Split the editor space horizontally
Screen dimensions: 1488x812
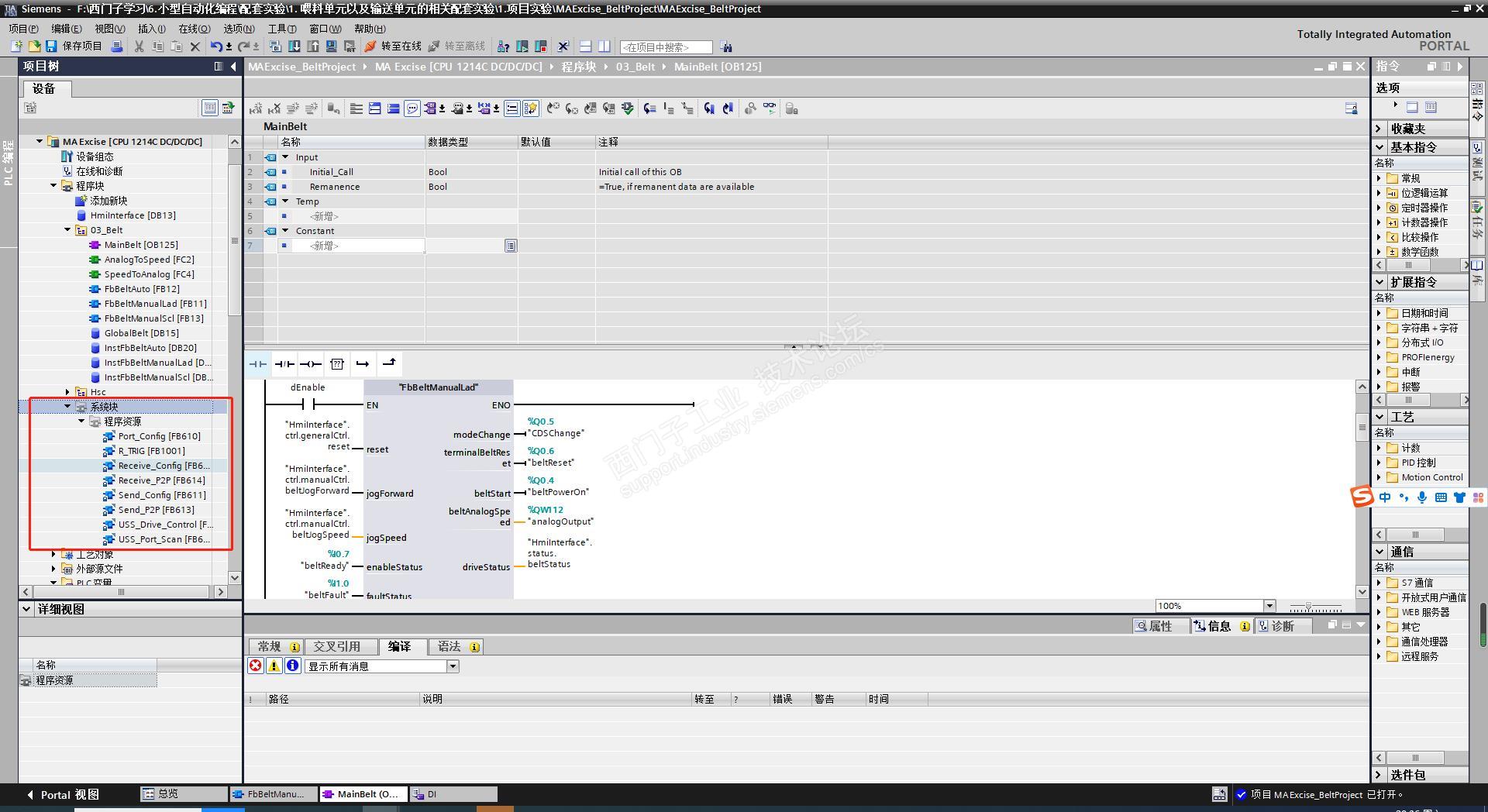pyautogui.click(x=586, y=46)
